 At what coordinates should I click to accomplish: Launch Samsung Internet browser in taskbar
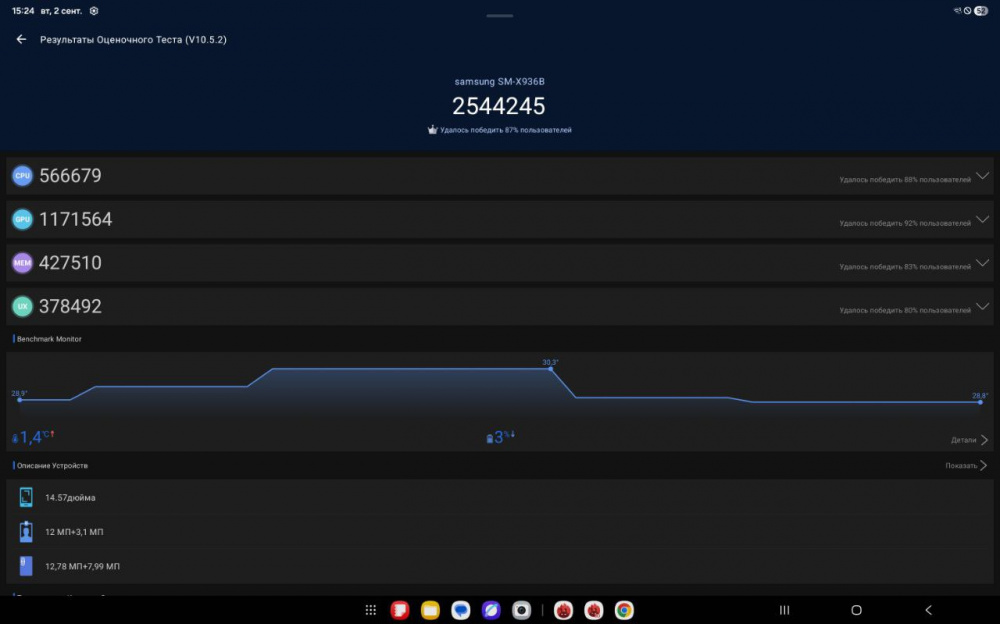click(x=491, y=610)
